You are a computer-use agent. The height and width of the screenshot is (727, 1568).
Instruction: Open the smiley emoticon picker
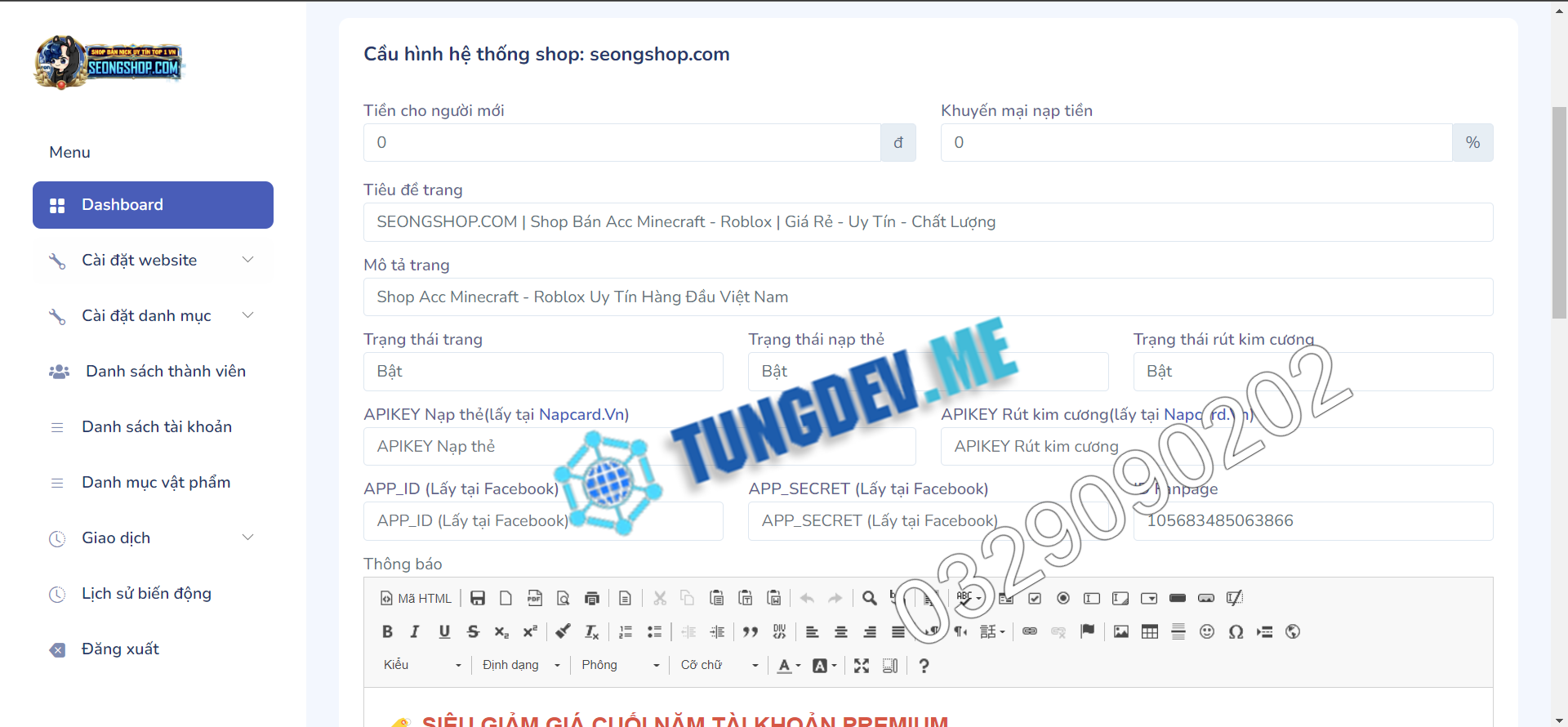tap(1207, 631)
